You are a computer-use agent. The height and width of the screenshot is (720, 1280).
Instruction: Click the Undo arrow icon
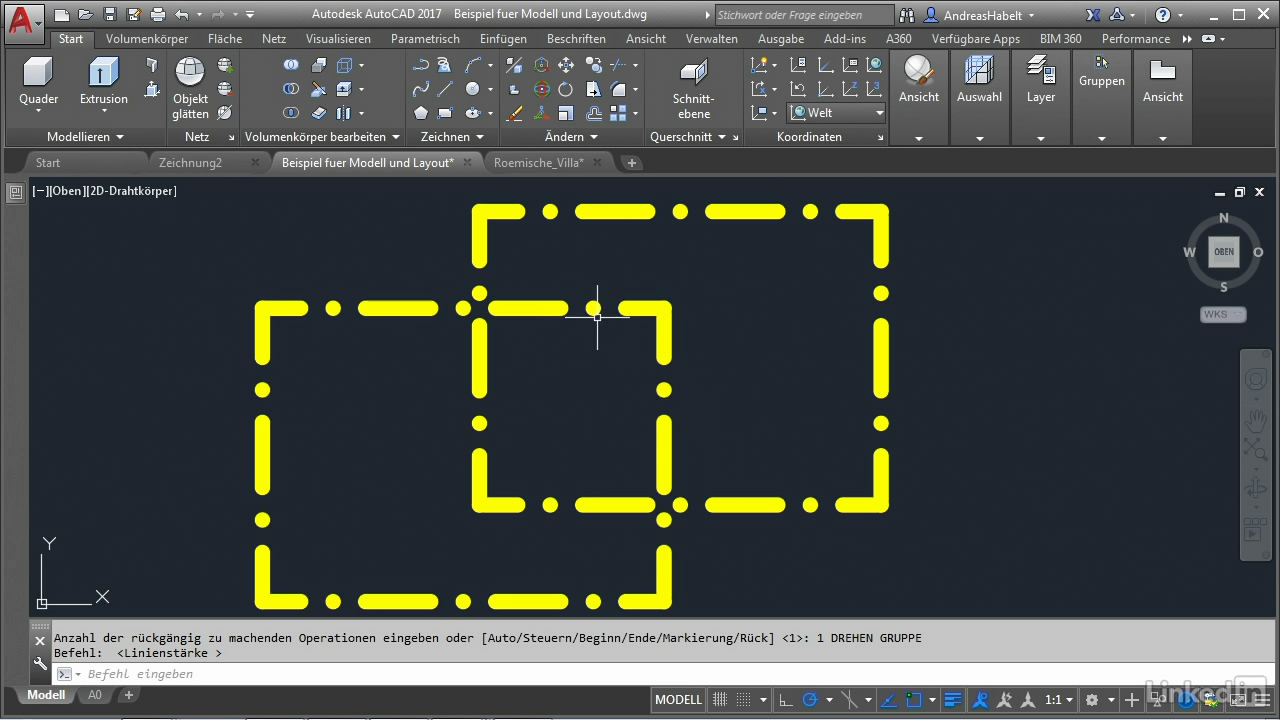point(181,15)
